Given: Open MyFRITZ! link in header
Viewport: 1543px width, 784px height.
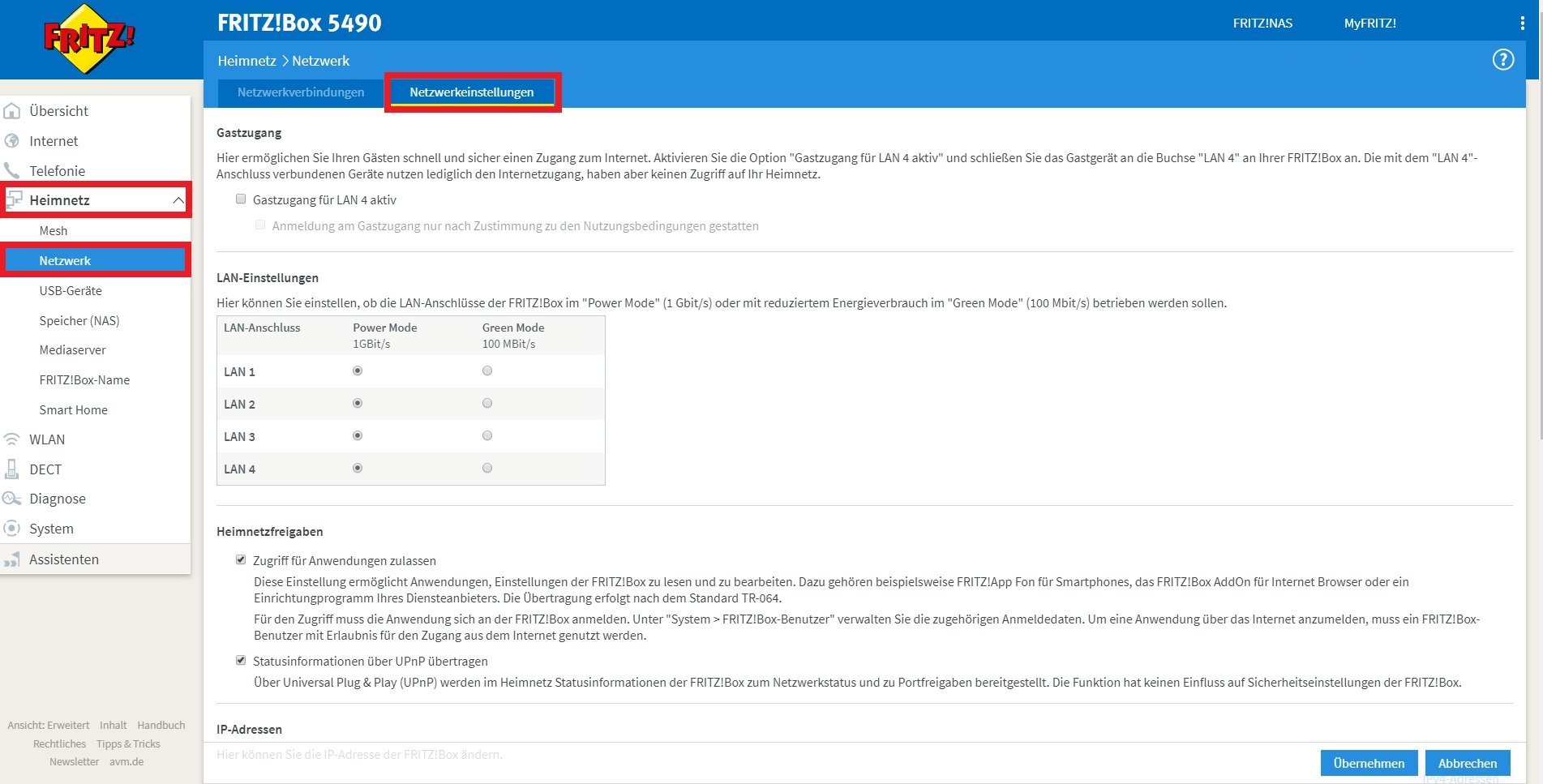Looking at the screenshot, I should [1369, 24].
